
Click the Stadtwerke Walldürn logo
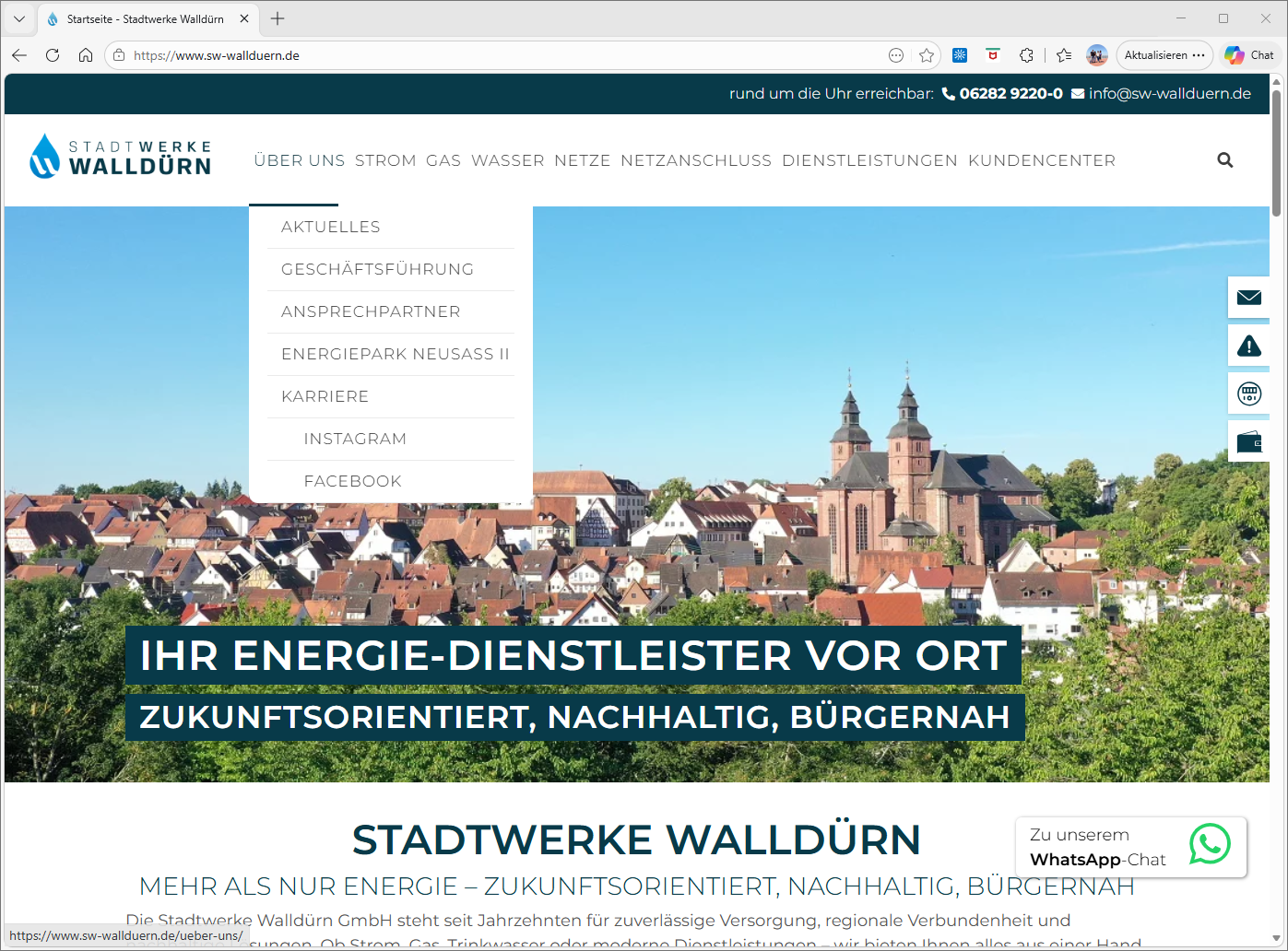pyautogui.click(x=121, y=157)
